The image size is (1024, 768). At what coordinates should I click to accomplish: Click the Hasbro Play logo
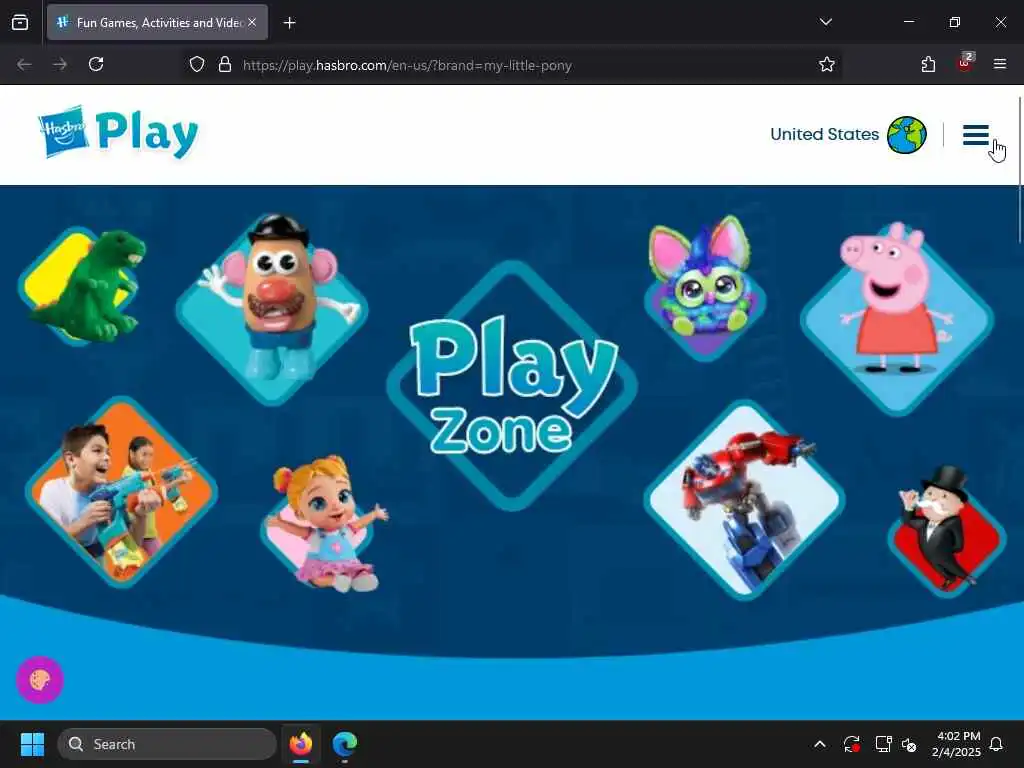click(x=118, y=133)
